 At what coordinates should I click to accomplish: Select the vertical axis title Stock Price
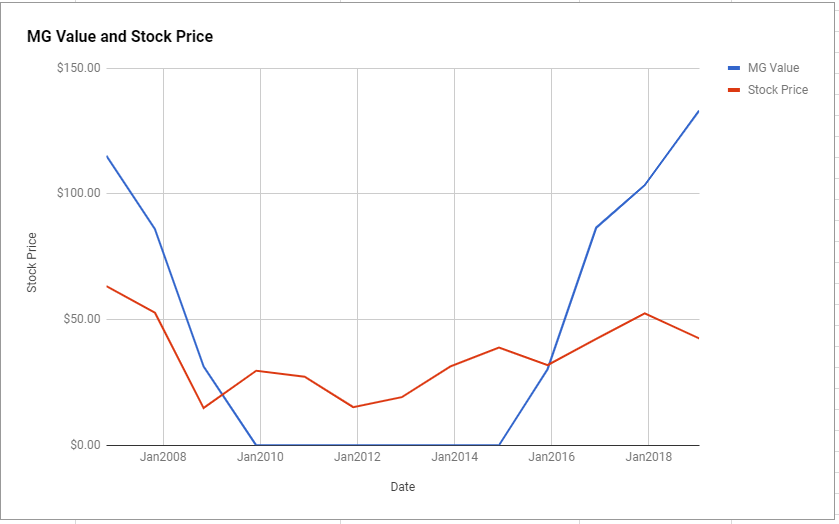click(32, 262)
